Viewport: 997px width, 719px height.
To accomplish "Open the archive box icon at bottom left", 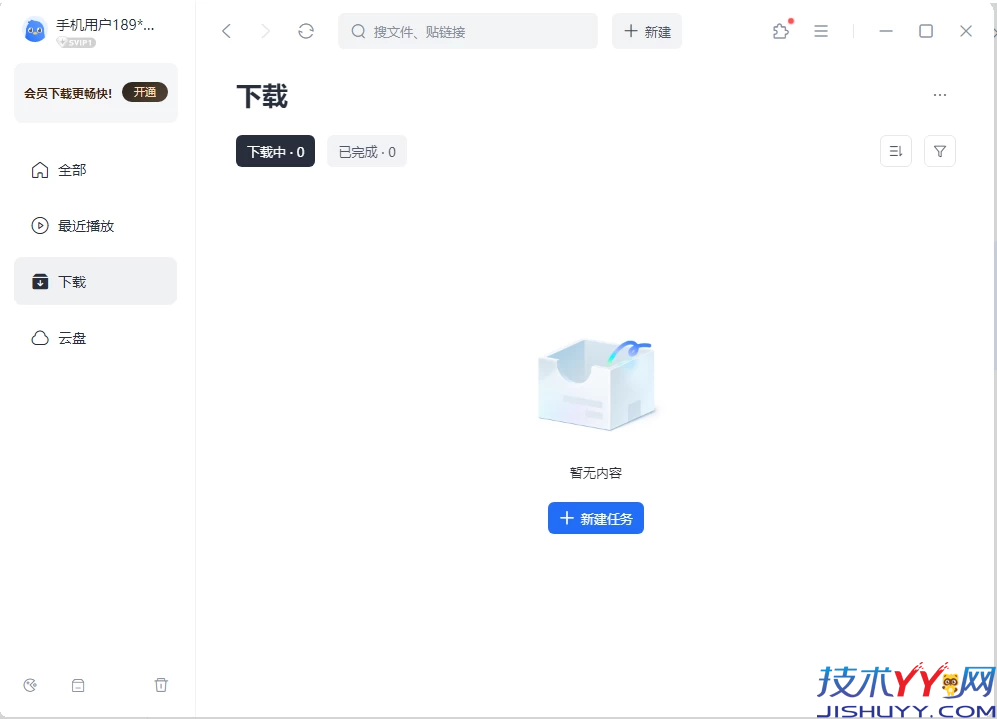I will coord(78,685).
